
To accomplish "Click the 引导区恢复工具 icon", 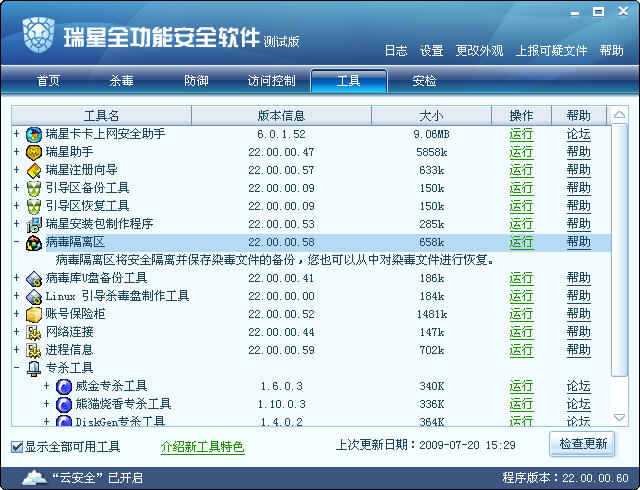I will point(34,206).
